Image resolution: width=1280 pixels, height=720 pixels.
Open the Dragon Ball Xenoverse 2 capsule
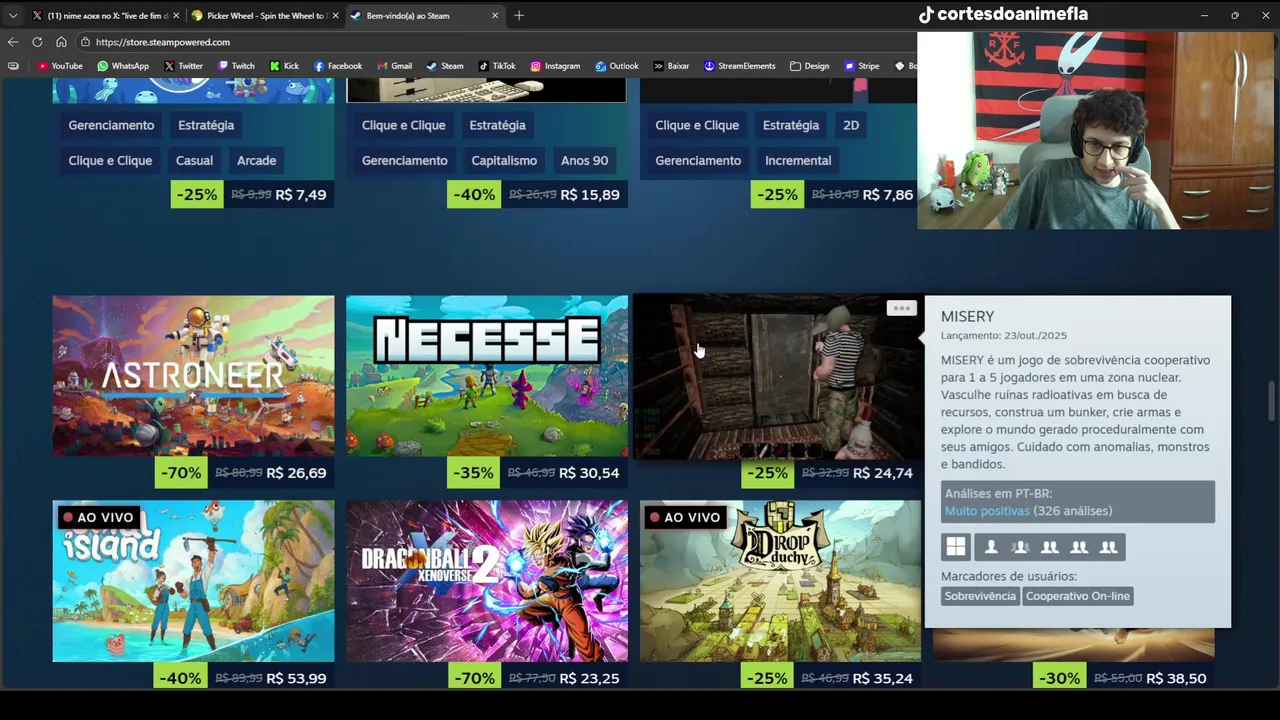(487, 581)
